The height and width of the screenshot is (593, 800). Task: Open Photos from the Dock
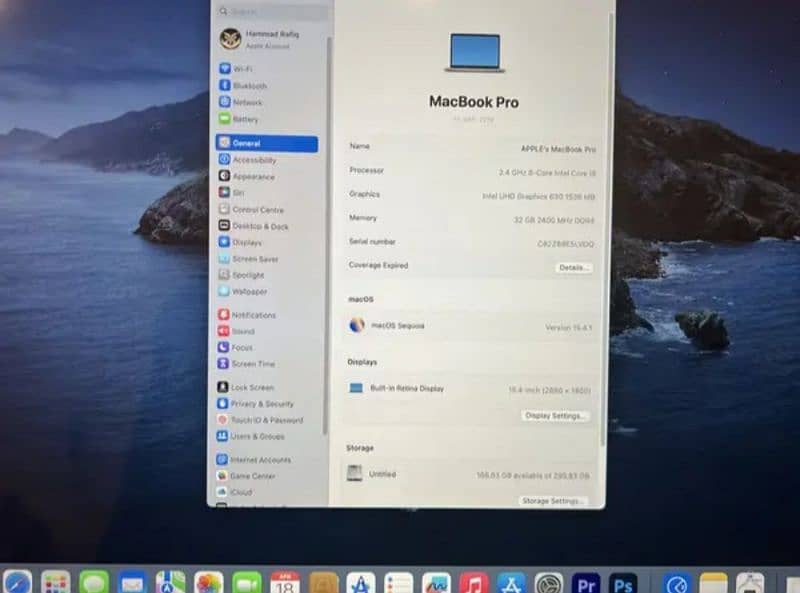click(x=209, y=583)
